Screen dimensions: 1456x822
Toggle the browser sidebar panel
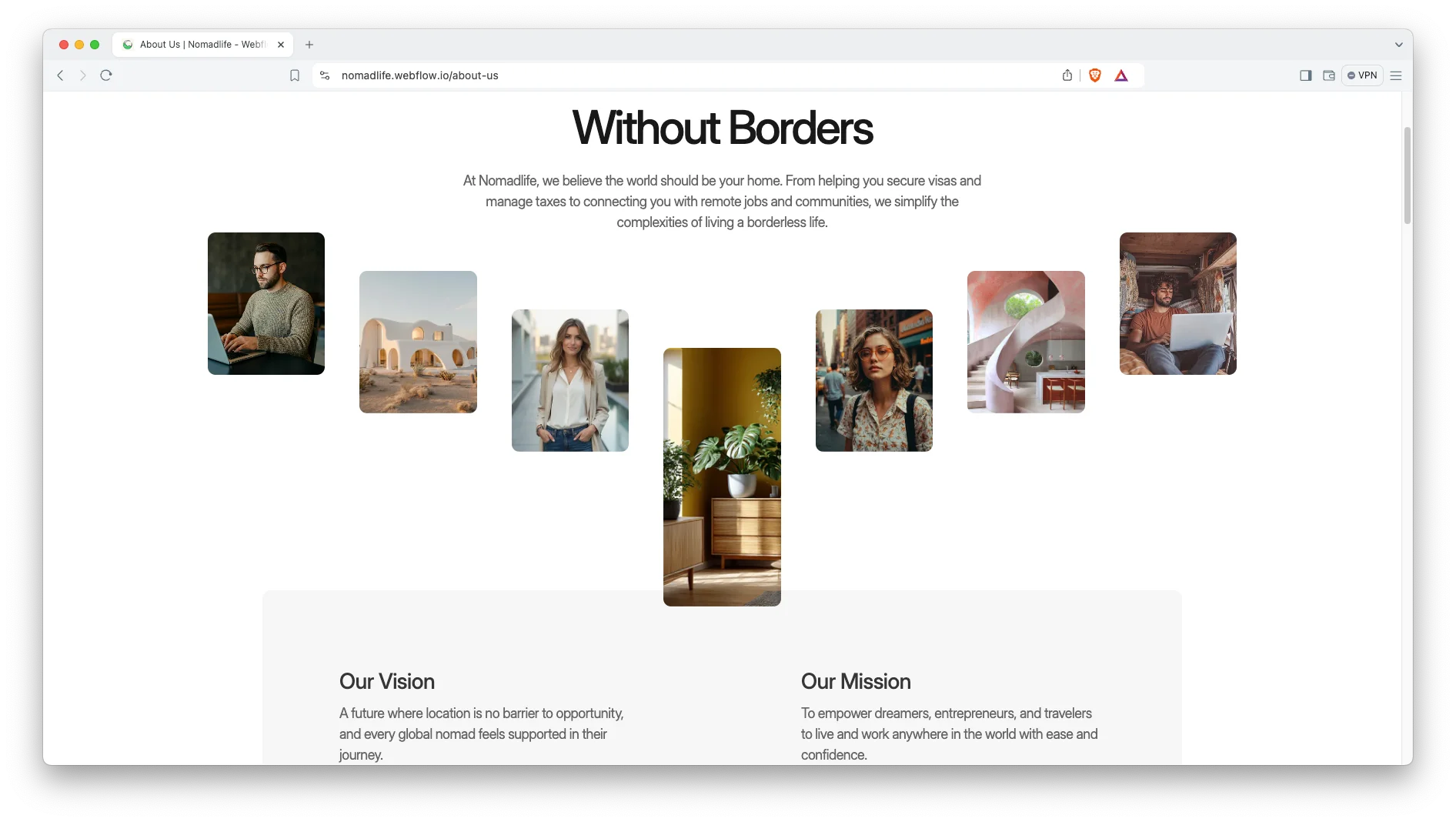[x=1306, y=75]
